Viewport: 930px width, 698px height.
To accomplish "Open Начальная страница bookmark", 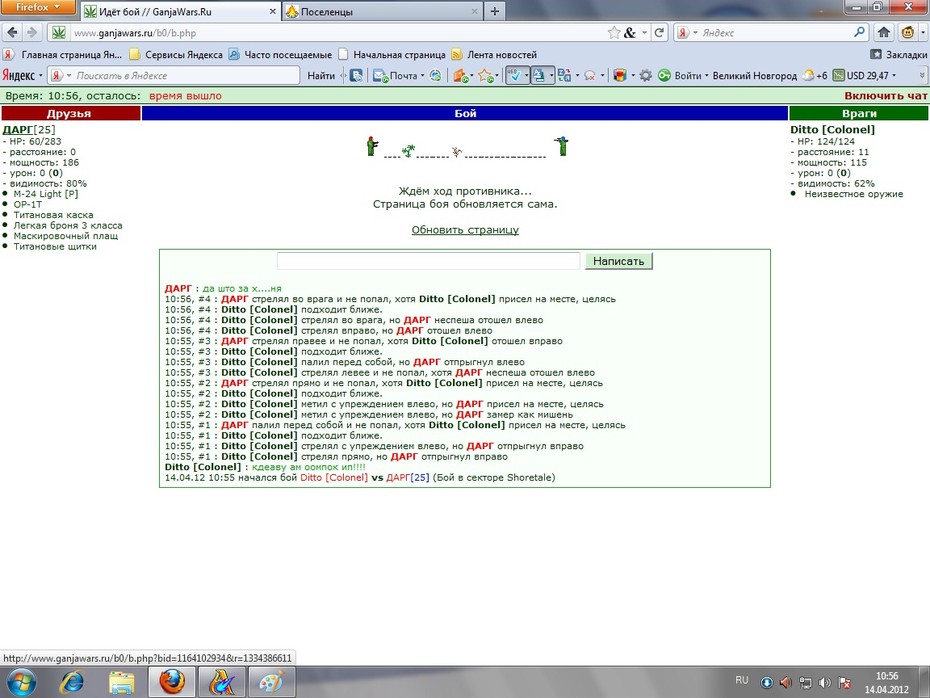I will click(391, 55).
